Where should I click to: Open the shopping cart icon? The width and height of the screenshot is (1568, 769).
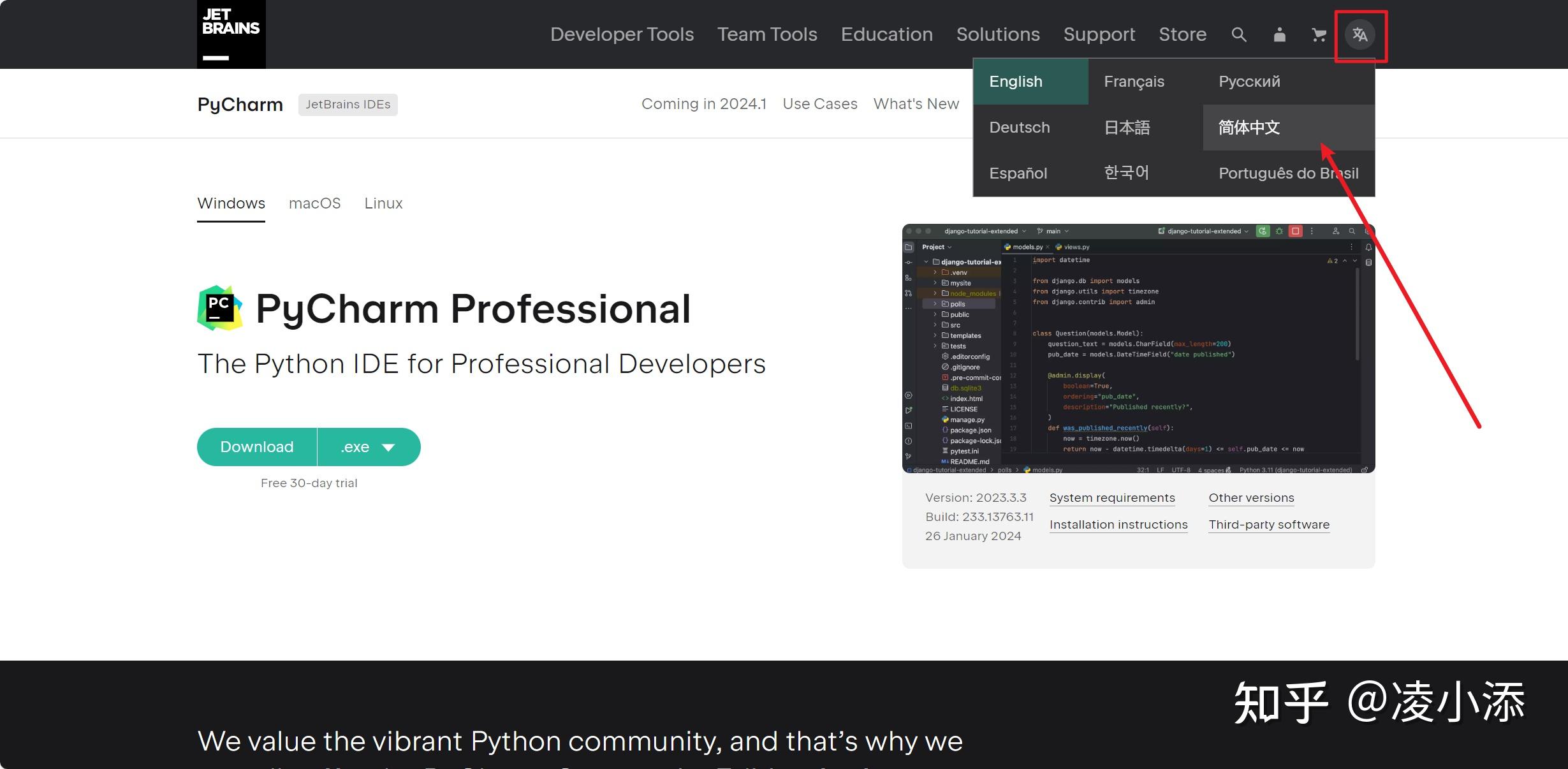coord(1319,34)
